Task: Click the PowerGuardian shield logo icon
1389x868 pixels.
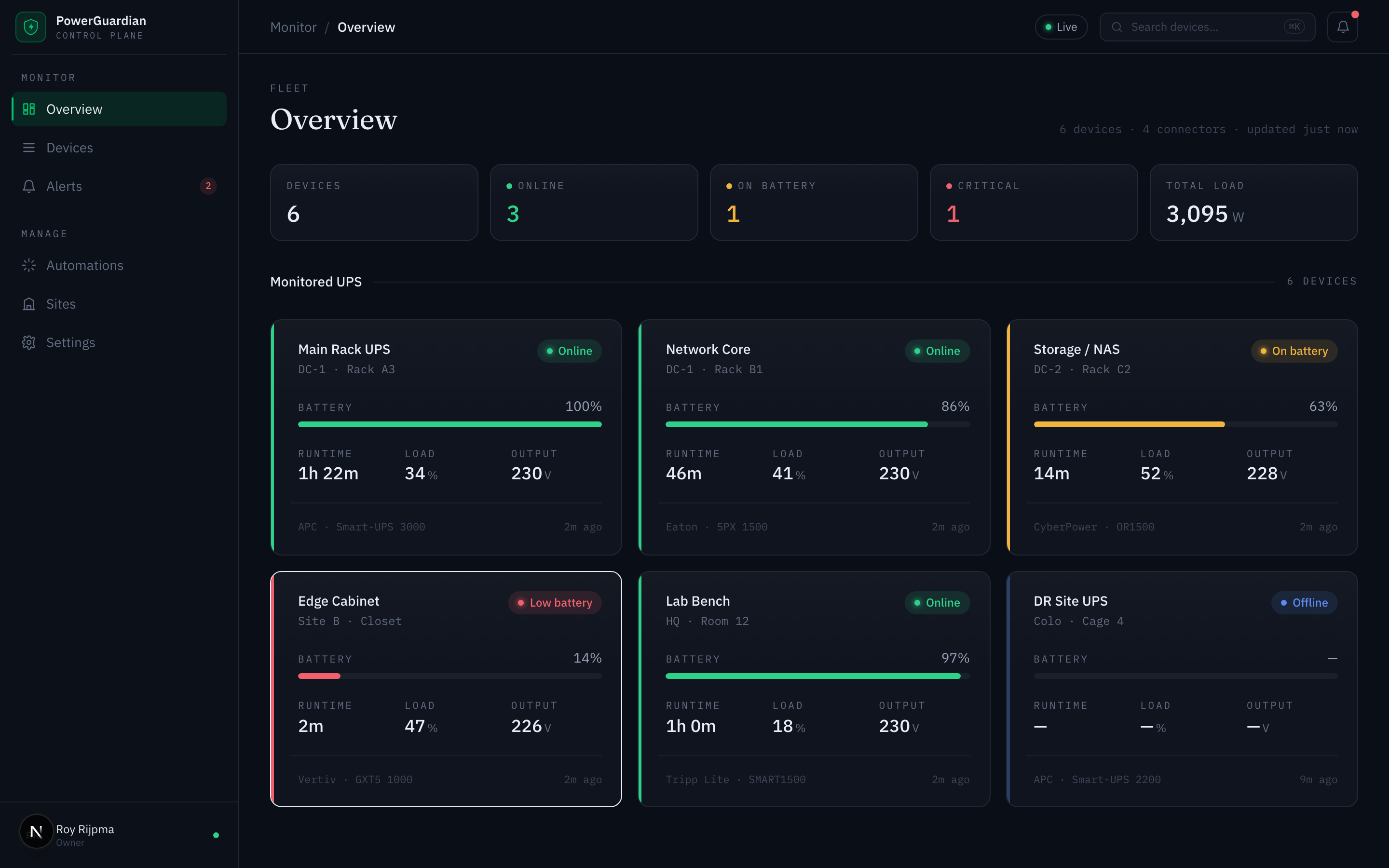Action: [x=31, y=27]
